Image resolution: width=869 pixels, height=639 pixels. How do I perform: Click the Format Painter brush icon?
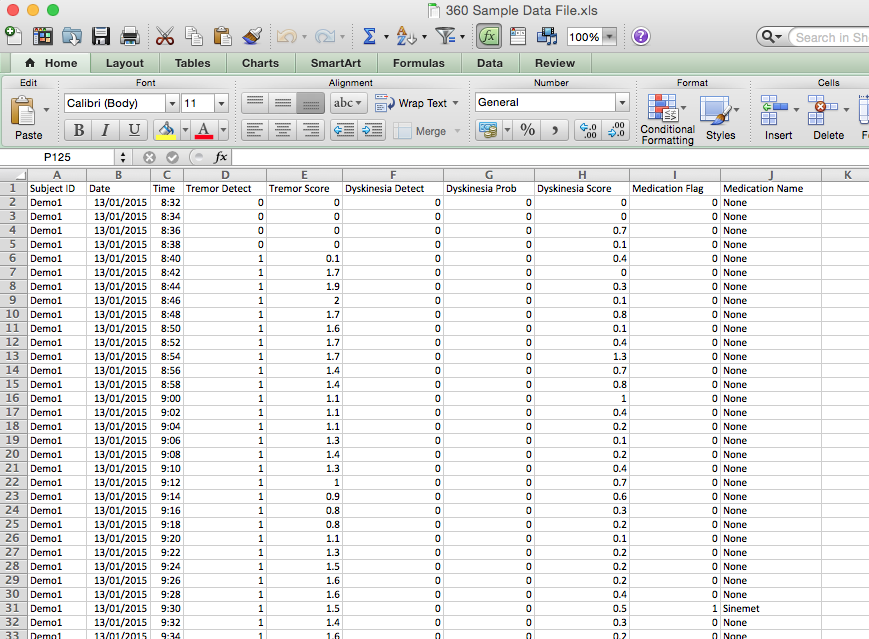tap(252, 37)
